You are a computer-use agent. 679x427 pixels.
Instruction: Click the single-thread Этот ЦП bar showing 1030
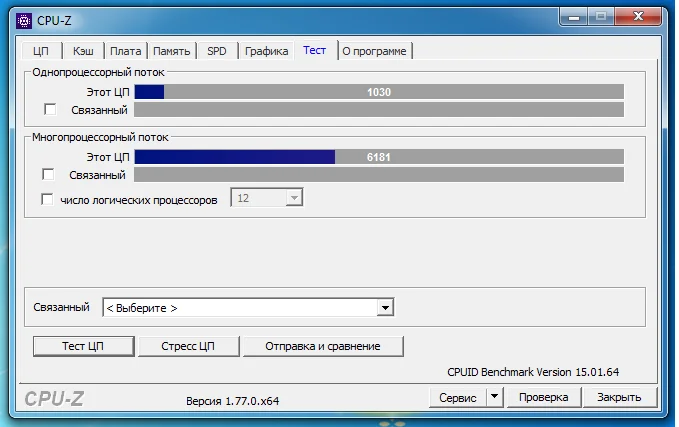379,92
